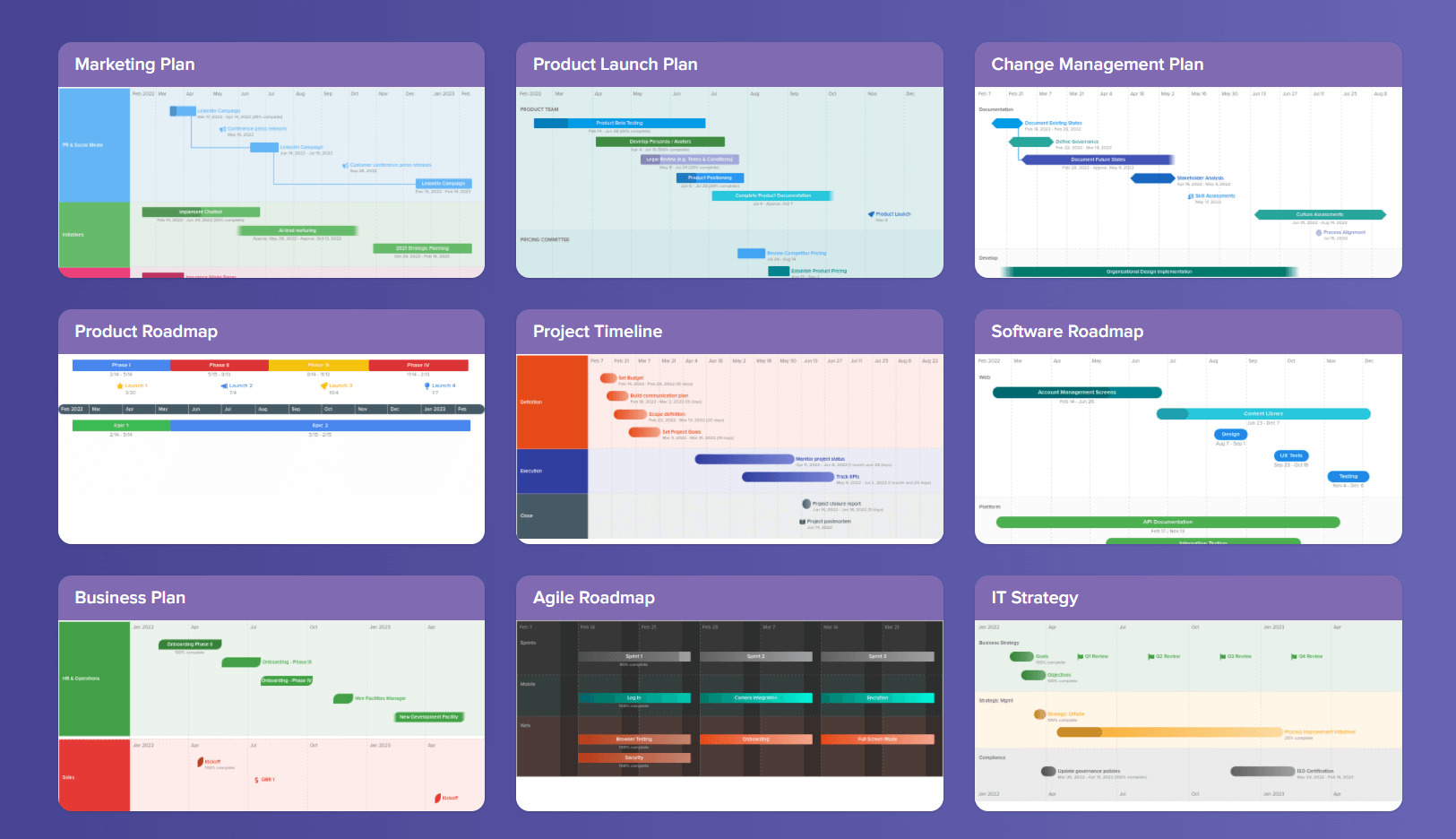Open the Change Management Plan template title
Viewport: 1456px width, 839px height.
pos(1097,65)
